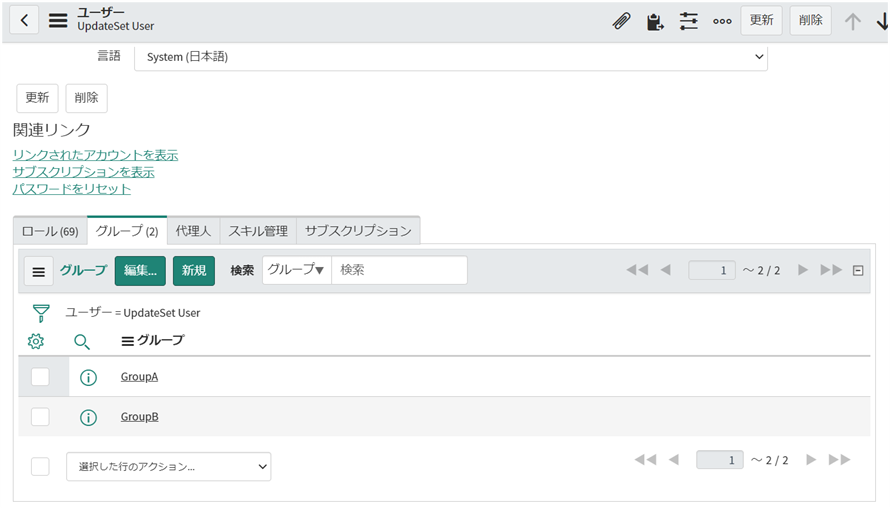Open the 言語 System (日本語) dropdown

(451, 57)
